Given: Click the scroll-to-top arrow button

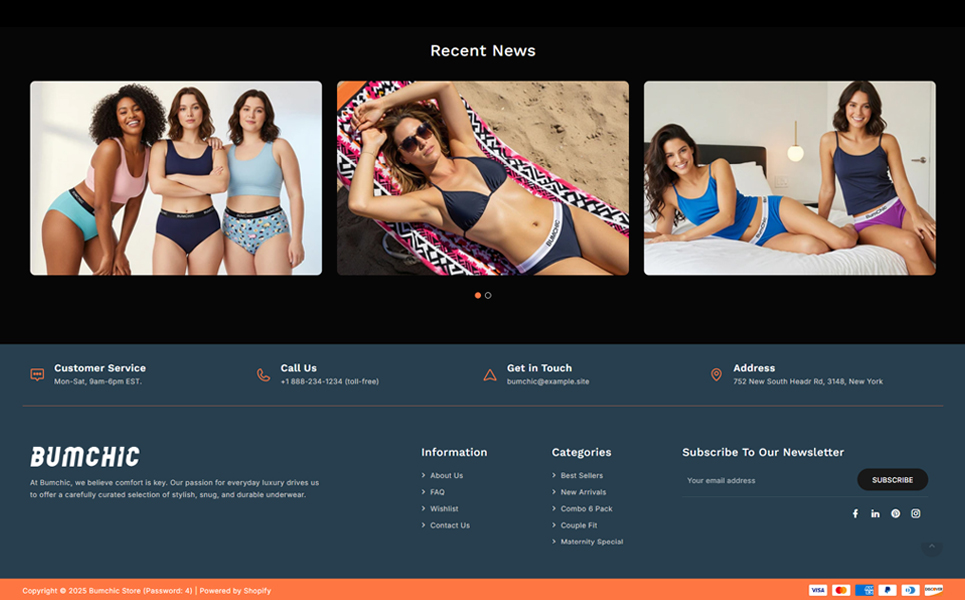Looking at the screenshot, I should (x=931, y=547).
